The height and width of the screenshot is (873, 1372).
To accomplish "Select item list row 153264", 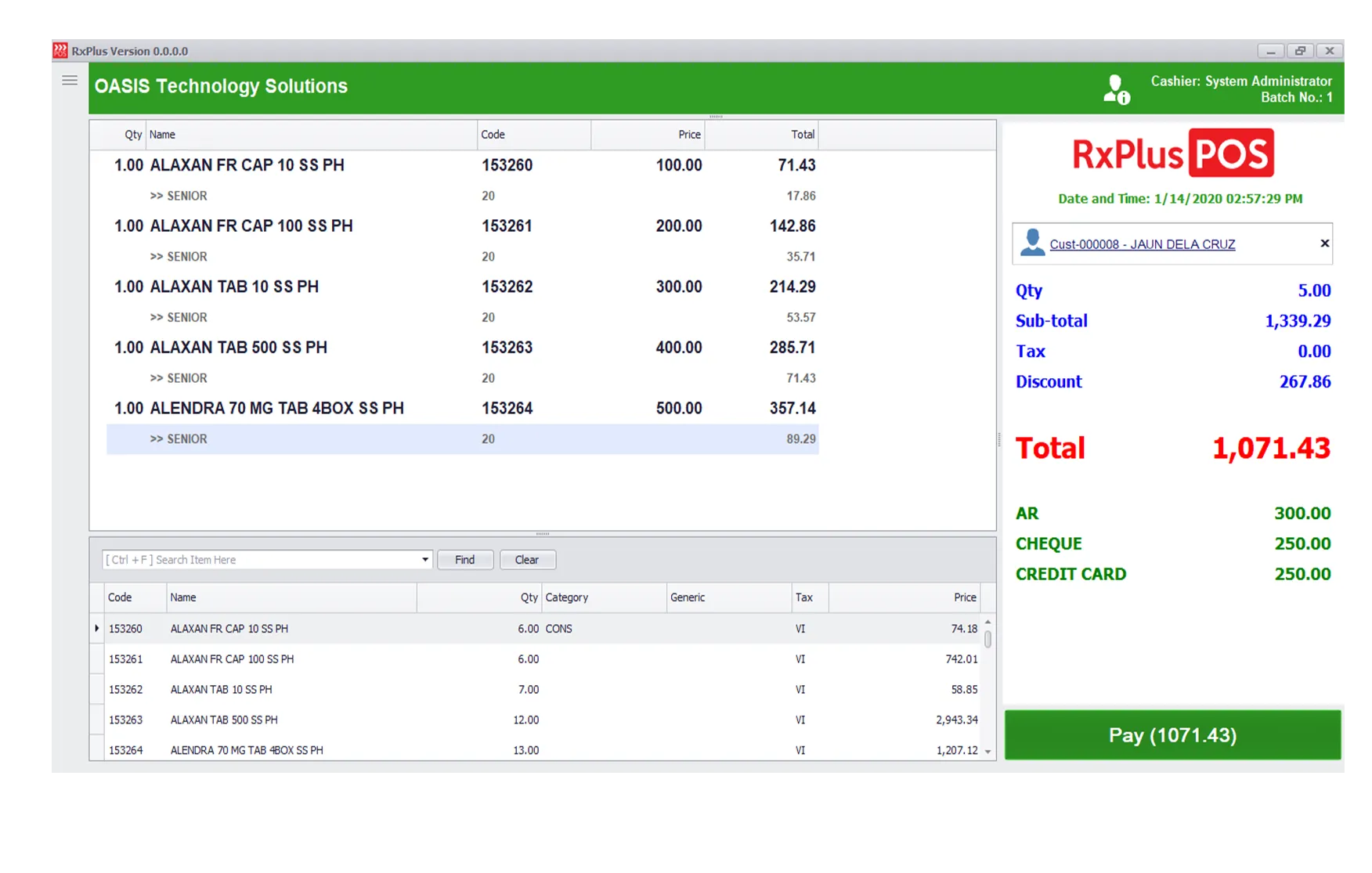I will (542, 750).
